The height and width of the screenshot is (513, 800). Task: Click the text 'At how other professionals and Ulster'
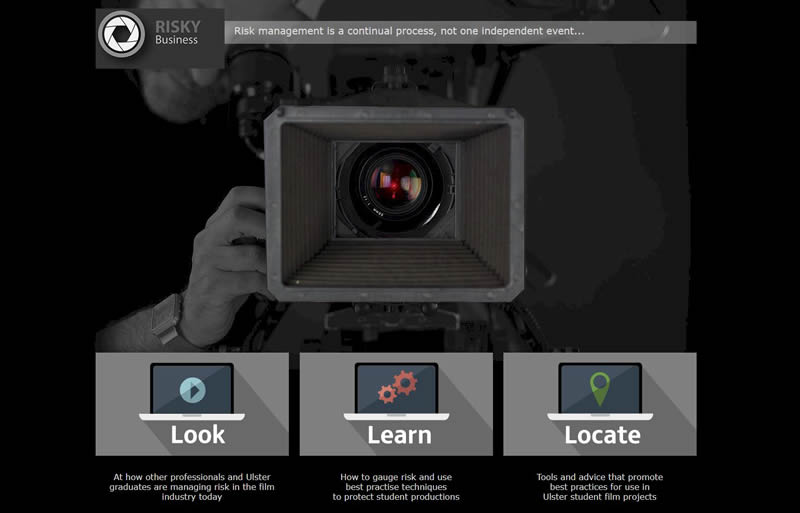(x=192, y=477)
